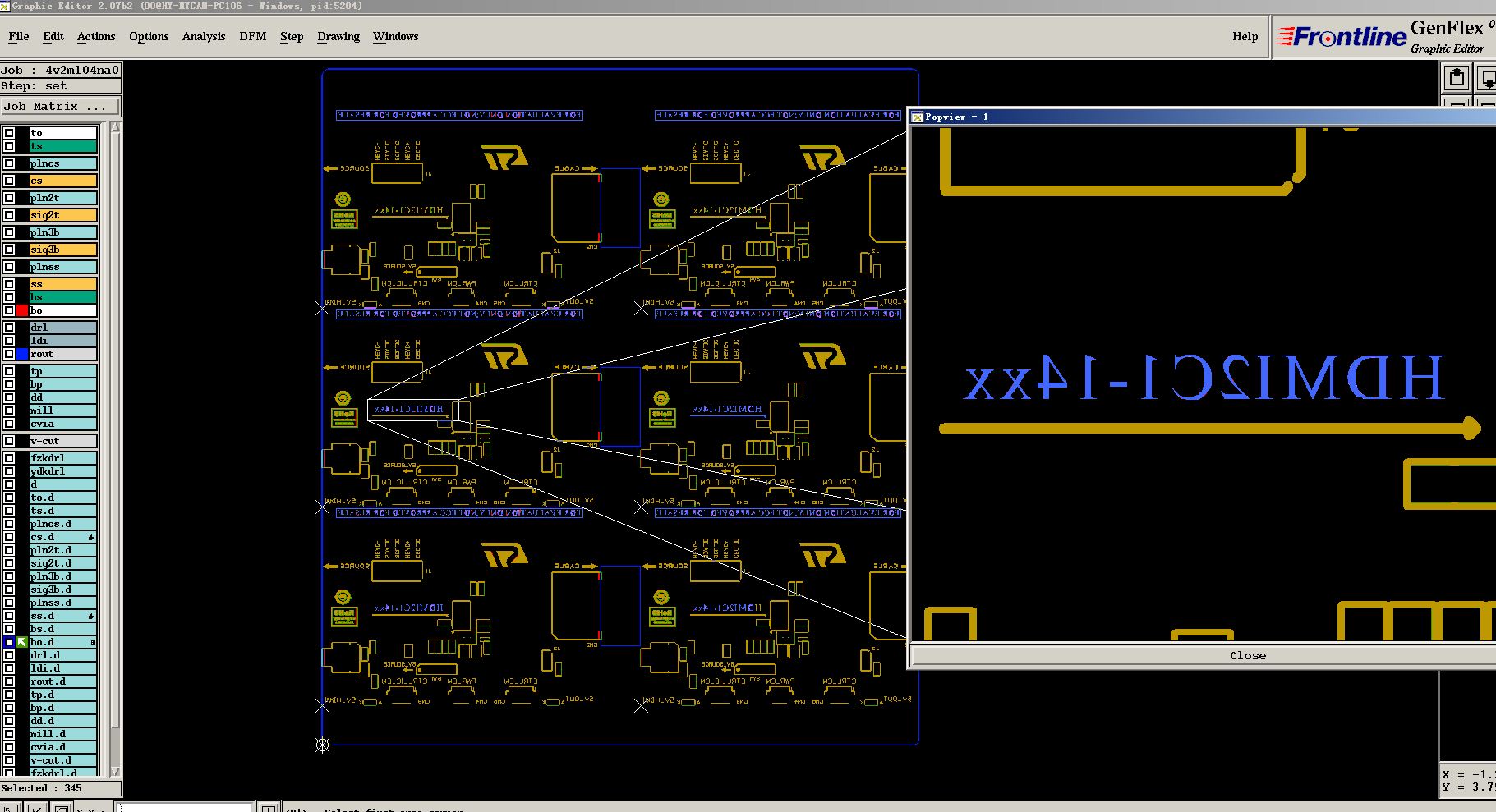
Task: Select the mill.d layer name
Action: [x=63, y=734]
